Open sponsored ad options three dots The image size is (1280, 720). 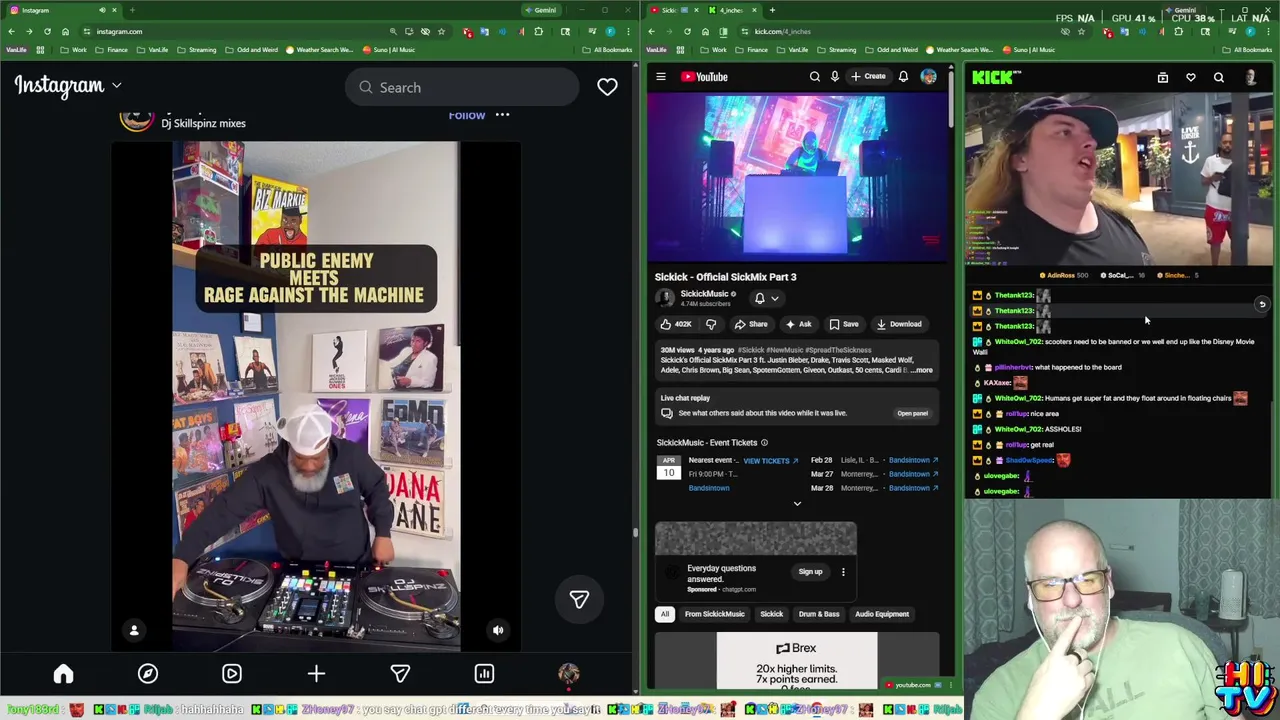pyautogui.click(x=843, y=572)
